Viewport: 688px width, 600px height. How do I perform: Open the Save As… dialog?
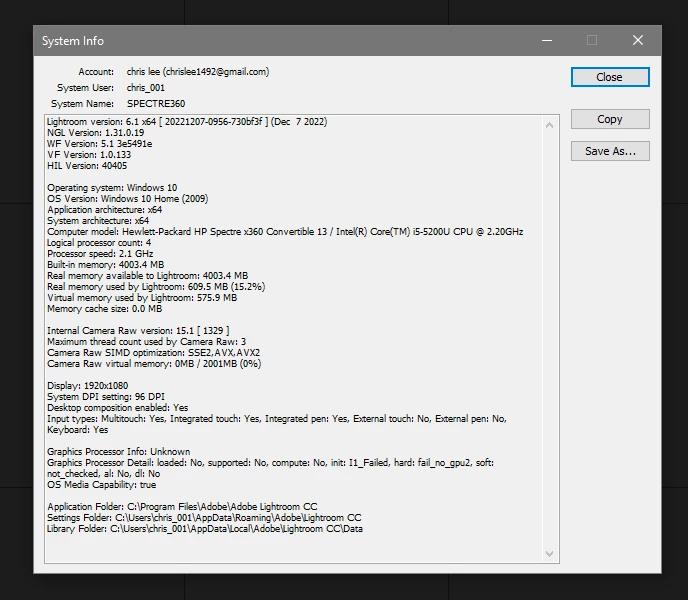[610, 151]
